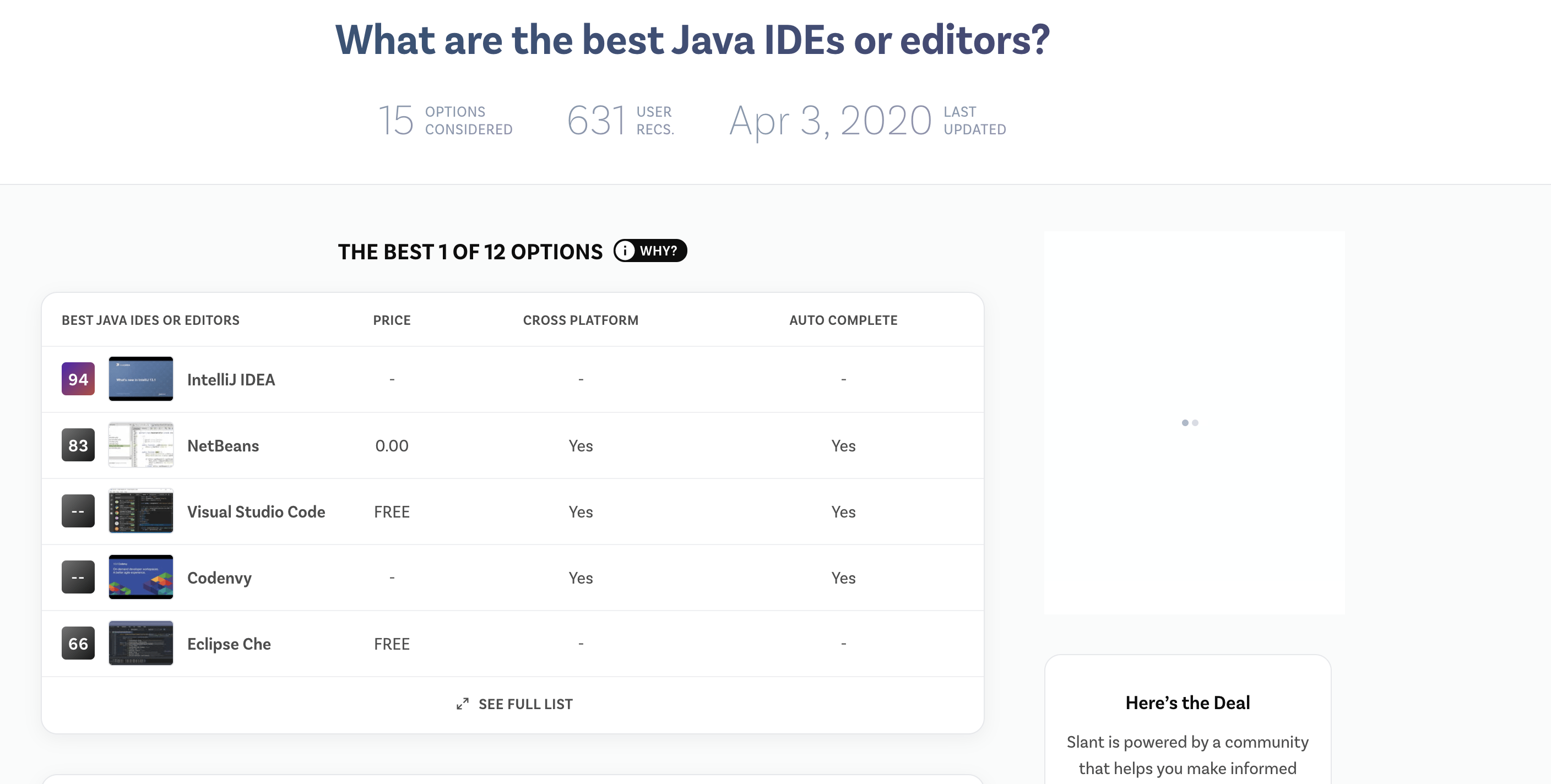1551x784 pixels.
Task: Click the WHY? info button
Action: tap(650, 251)
